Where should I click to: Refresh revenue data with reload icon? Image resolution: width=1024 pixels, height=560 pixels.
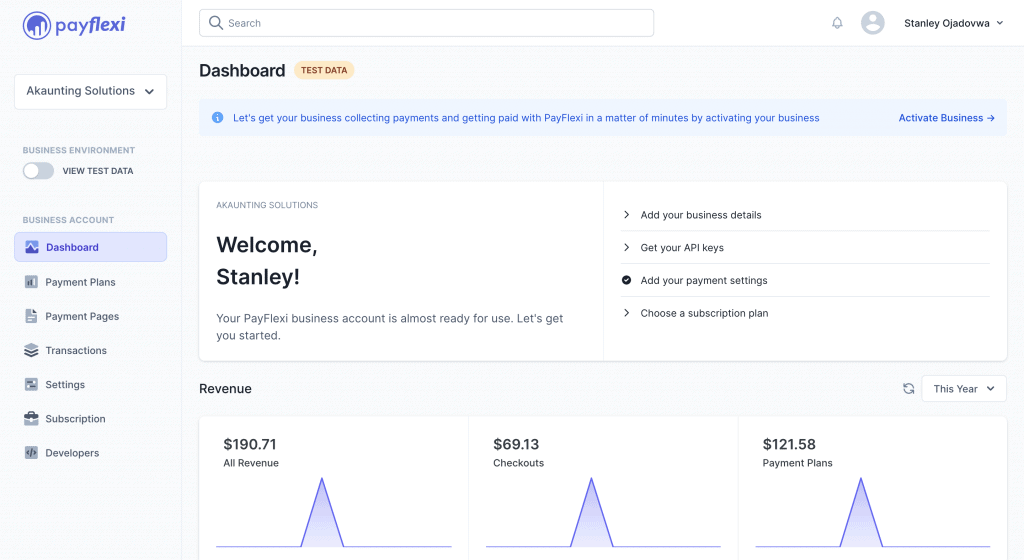coord(908,389)
